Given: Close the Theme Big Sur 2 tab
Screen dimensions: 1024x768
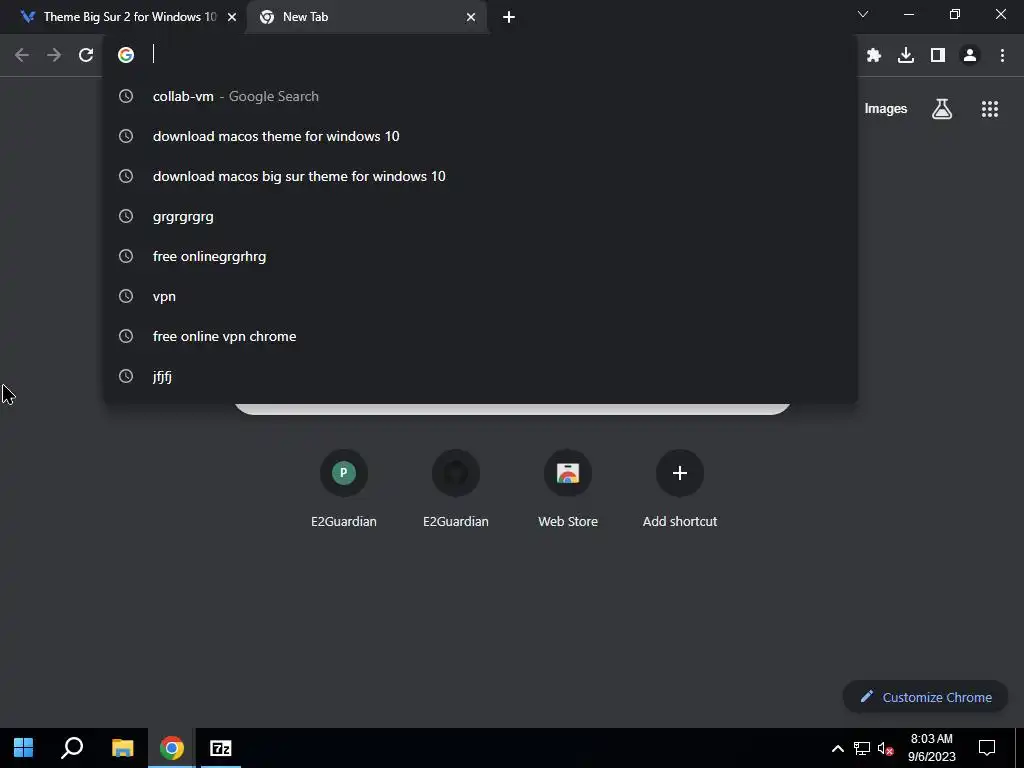Looking at the screenshot, I should pos(232,17).
